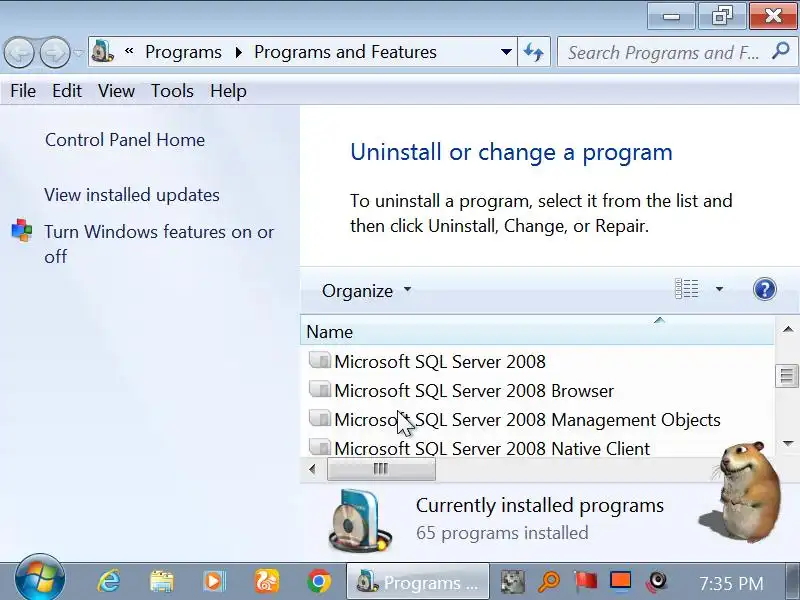Click the double chevron in the address bar
Screen dimensions: 800x600
[x=129, y=51]
